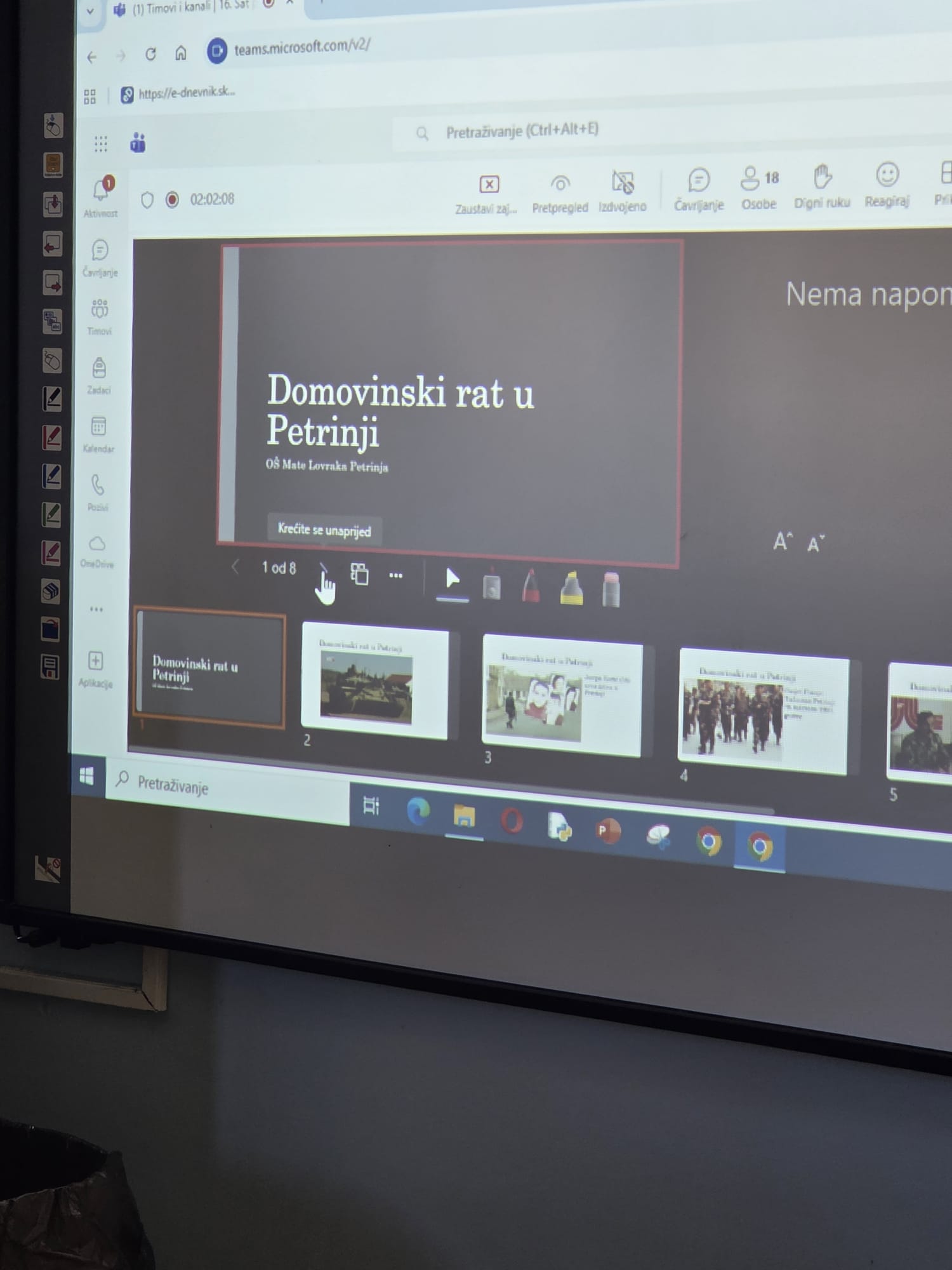Open the Kalendar in the sidebar
Viewport: 952px width, 1270px height.
pos(98,427)
